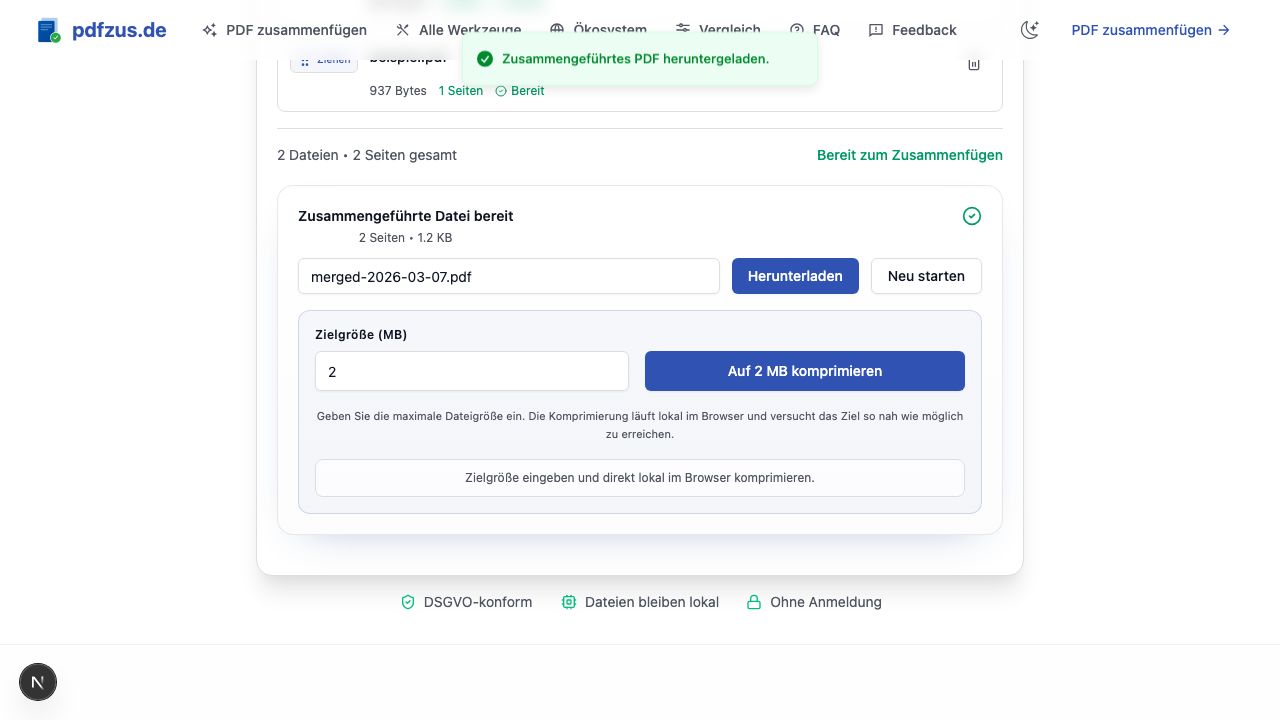Viewport: 1280px width, 720px height.
Task: Open the Vergleich comparison icon
Action: tap(682, 30)
